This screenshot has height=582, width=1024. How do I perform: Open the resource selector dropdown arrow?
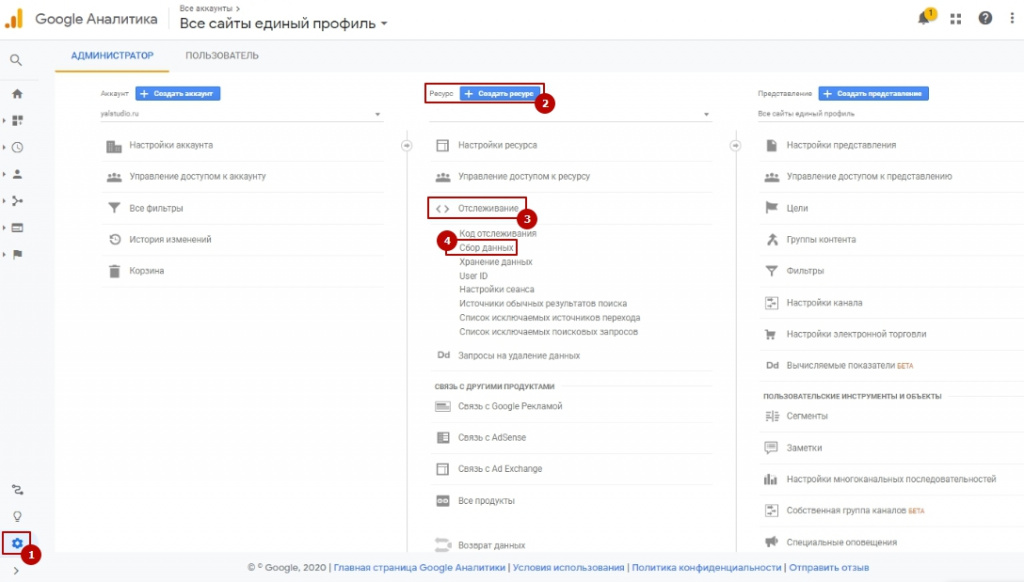[706, 114]
